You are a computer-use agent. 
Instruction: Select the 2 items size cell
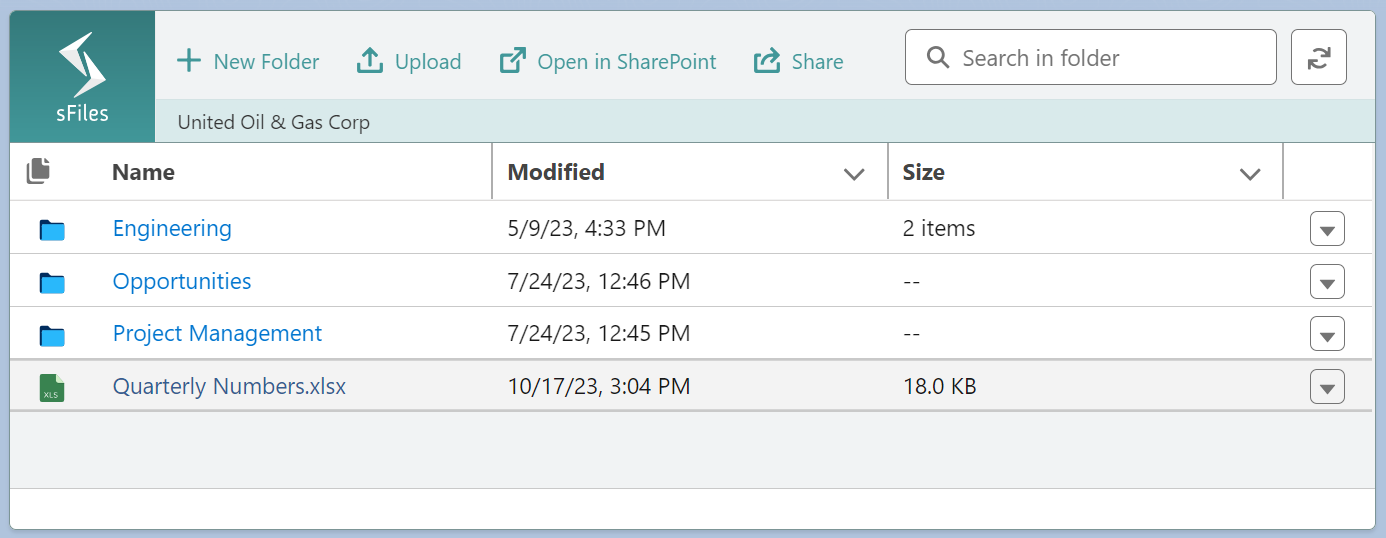(939, 228)
